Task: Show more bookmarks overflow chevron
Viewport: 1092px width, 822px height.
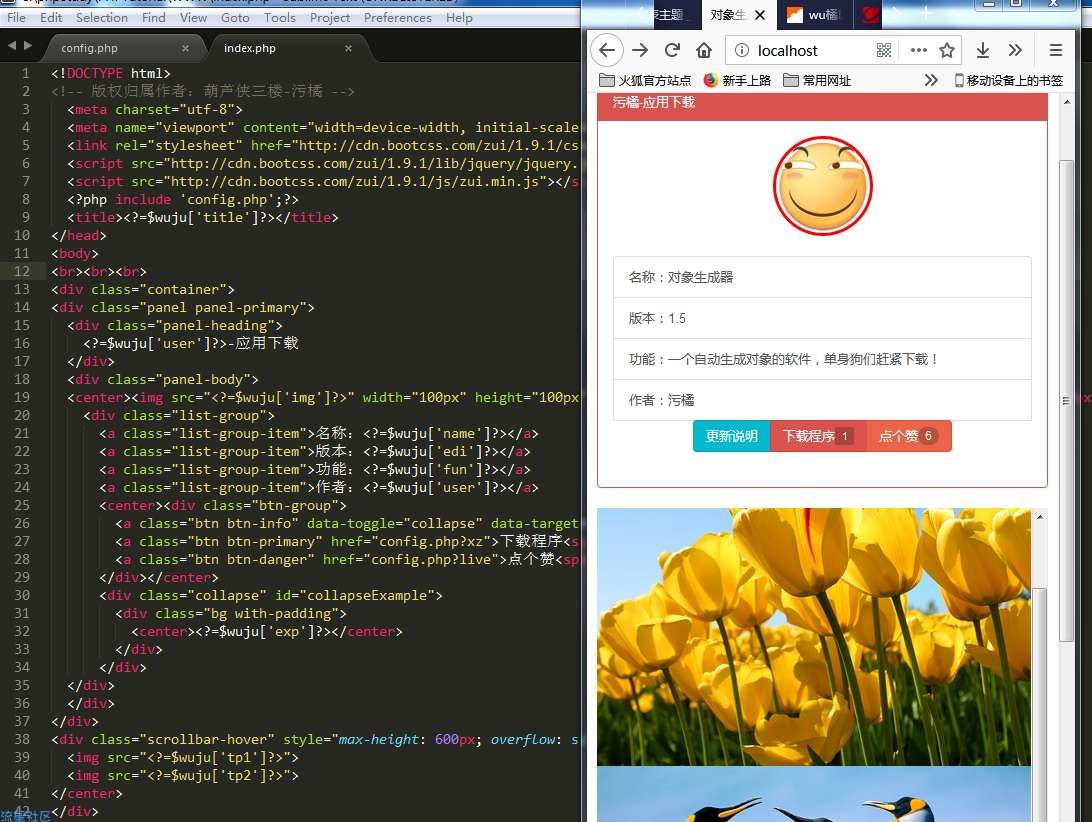Action: [930, 80]
